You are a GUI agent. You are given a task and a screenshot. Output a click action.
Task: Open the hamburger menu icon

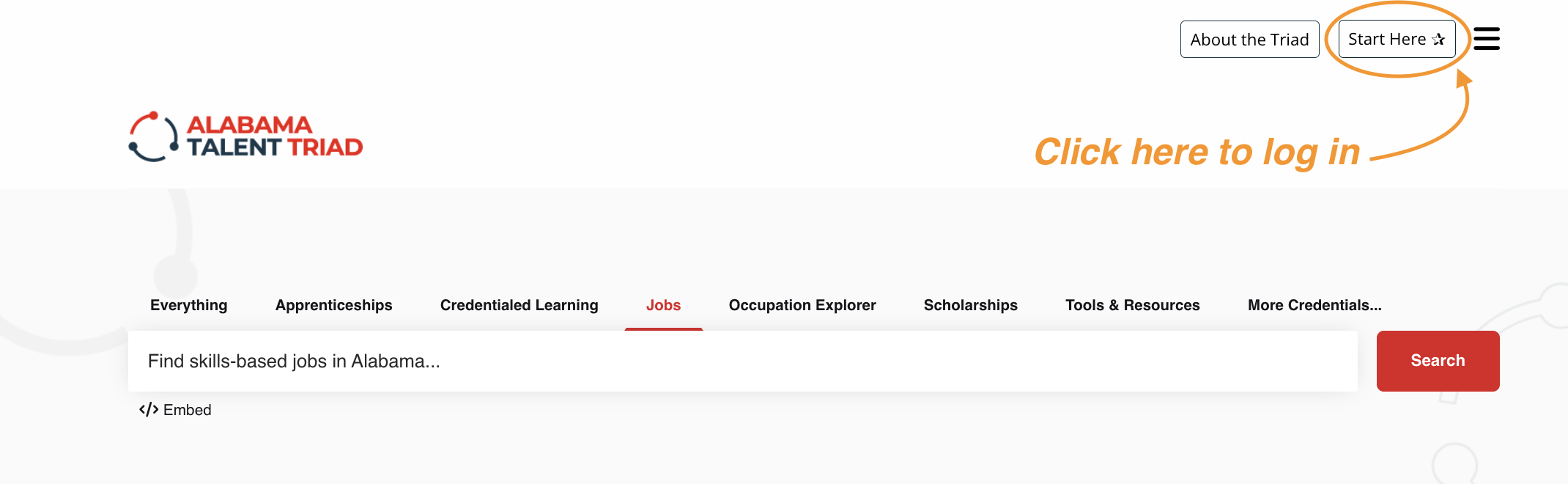coord(1486,39)
